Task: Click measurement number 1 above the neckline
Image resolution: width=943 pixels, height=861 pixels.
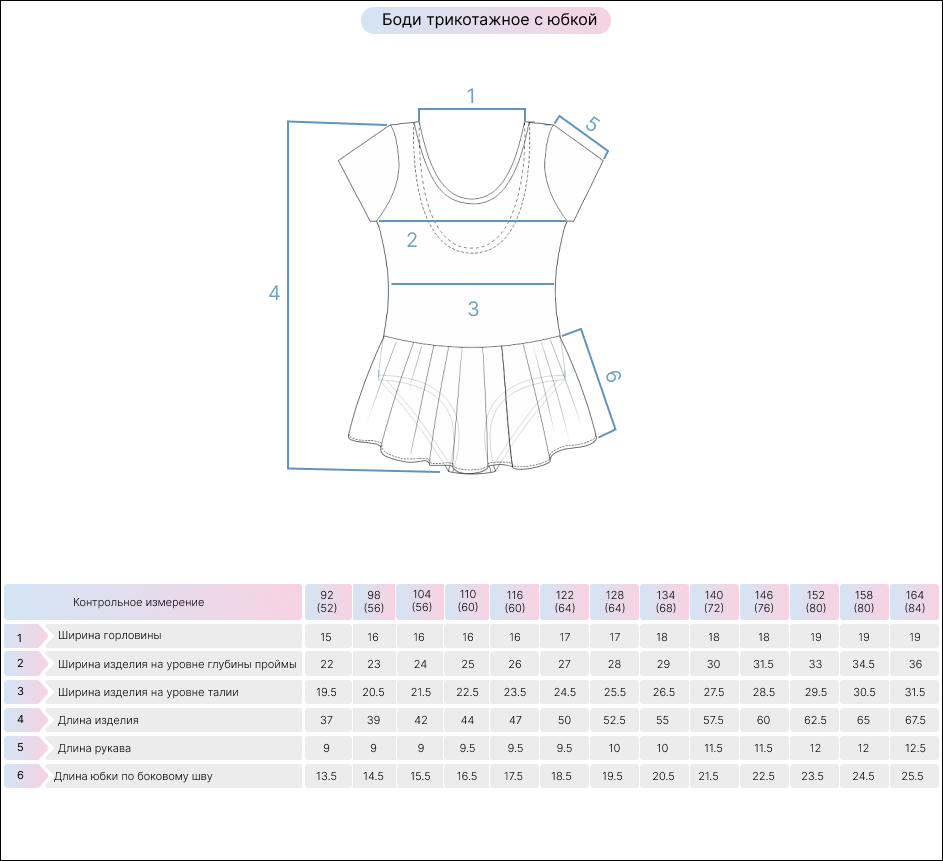Action: (x=471, y=96)
